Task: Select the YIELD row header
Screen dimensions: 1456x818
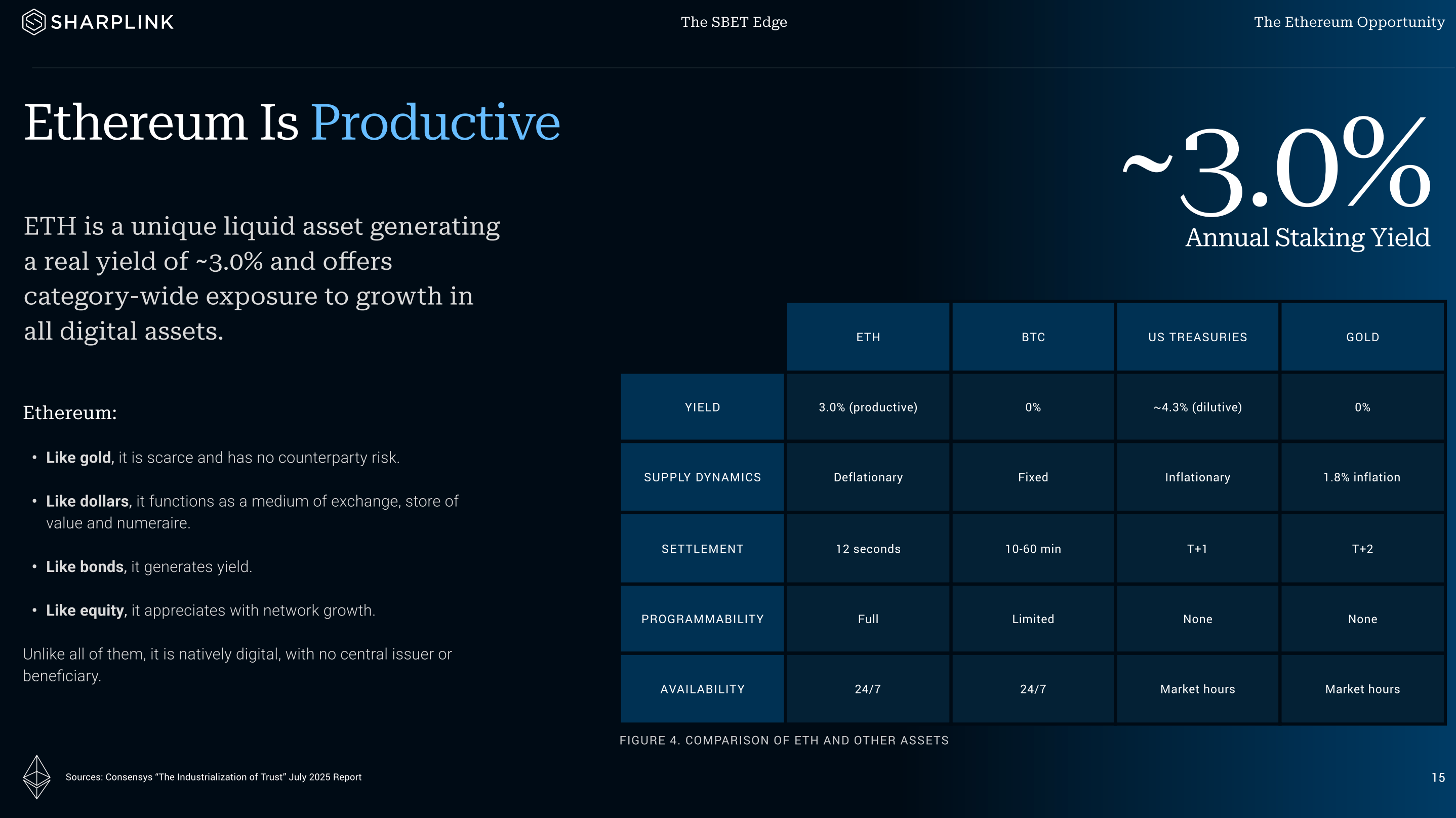Action: click(x=702, y=407)
